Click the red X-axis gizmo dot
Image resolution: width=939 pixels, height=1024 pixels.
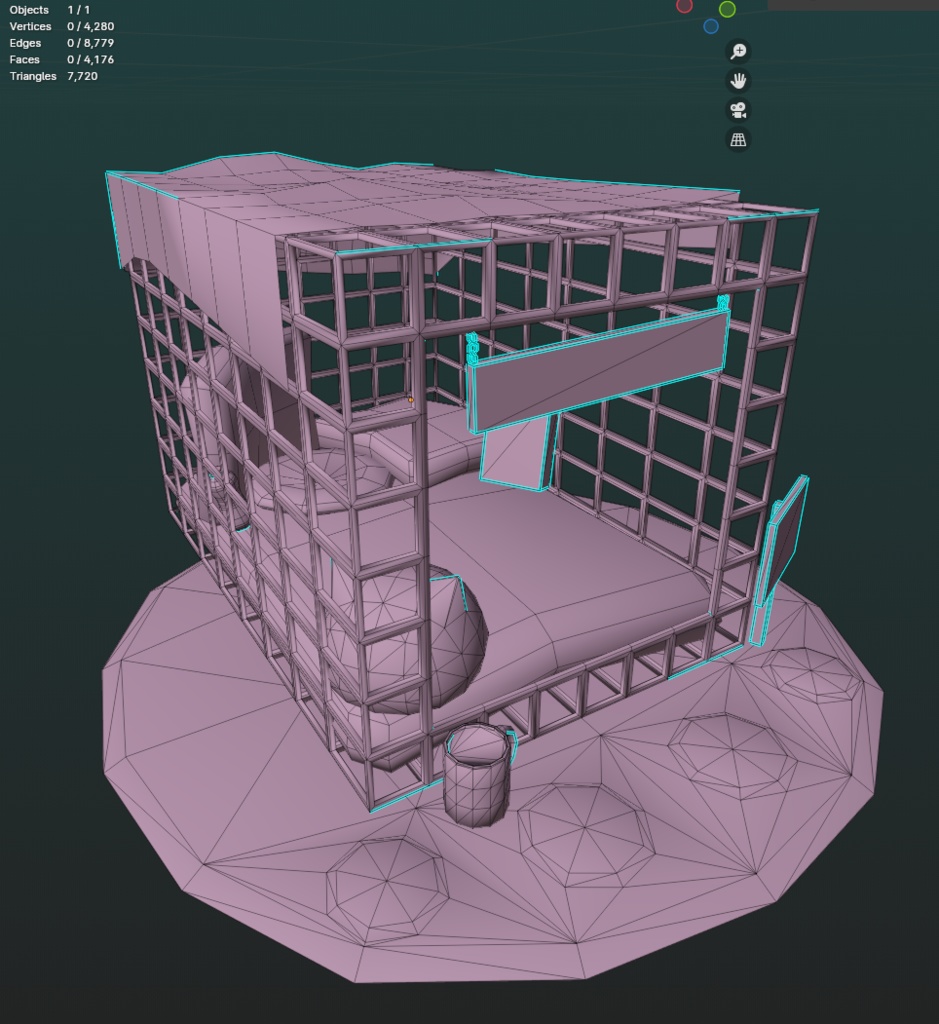click(684, 6)
